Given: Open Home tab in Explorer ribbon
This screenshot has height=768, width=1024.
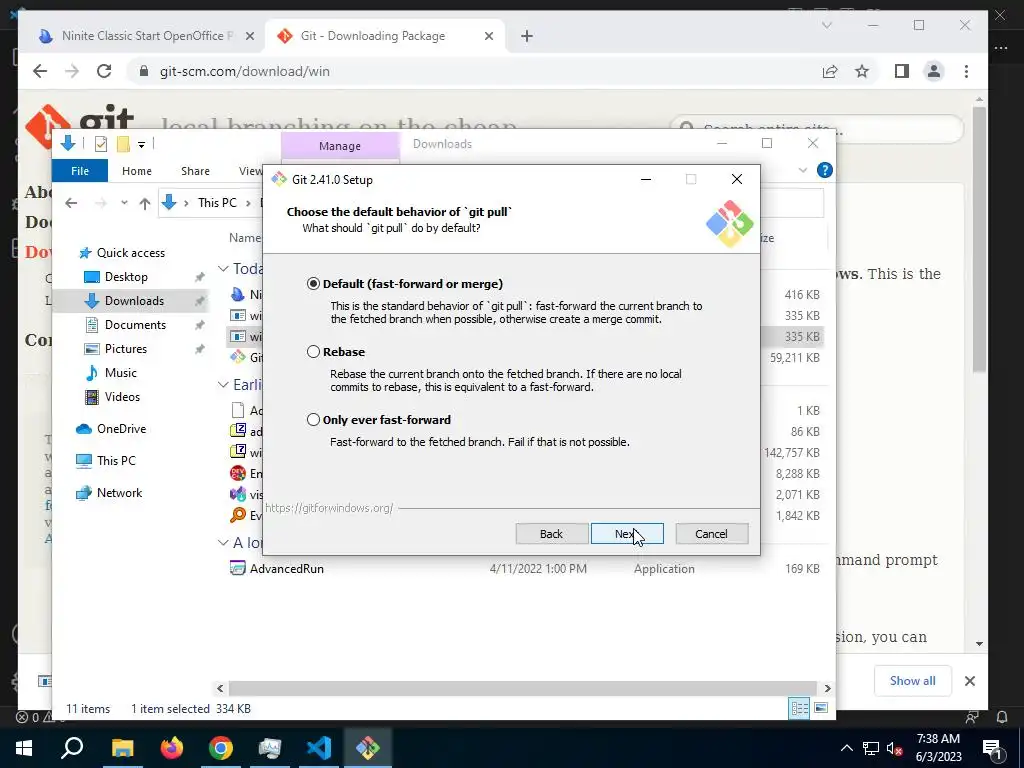Looking at the screenshot, I should [136, 171].
